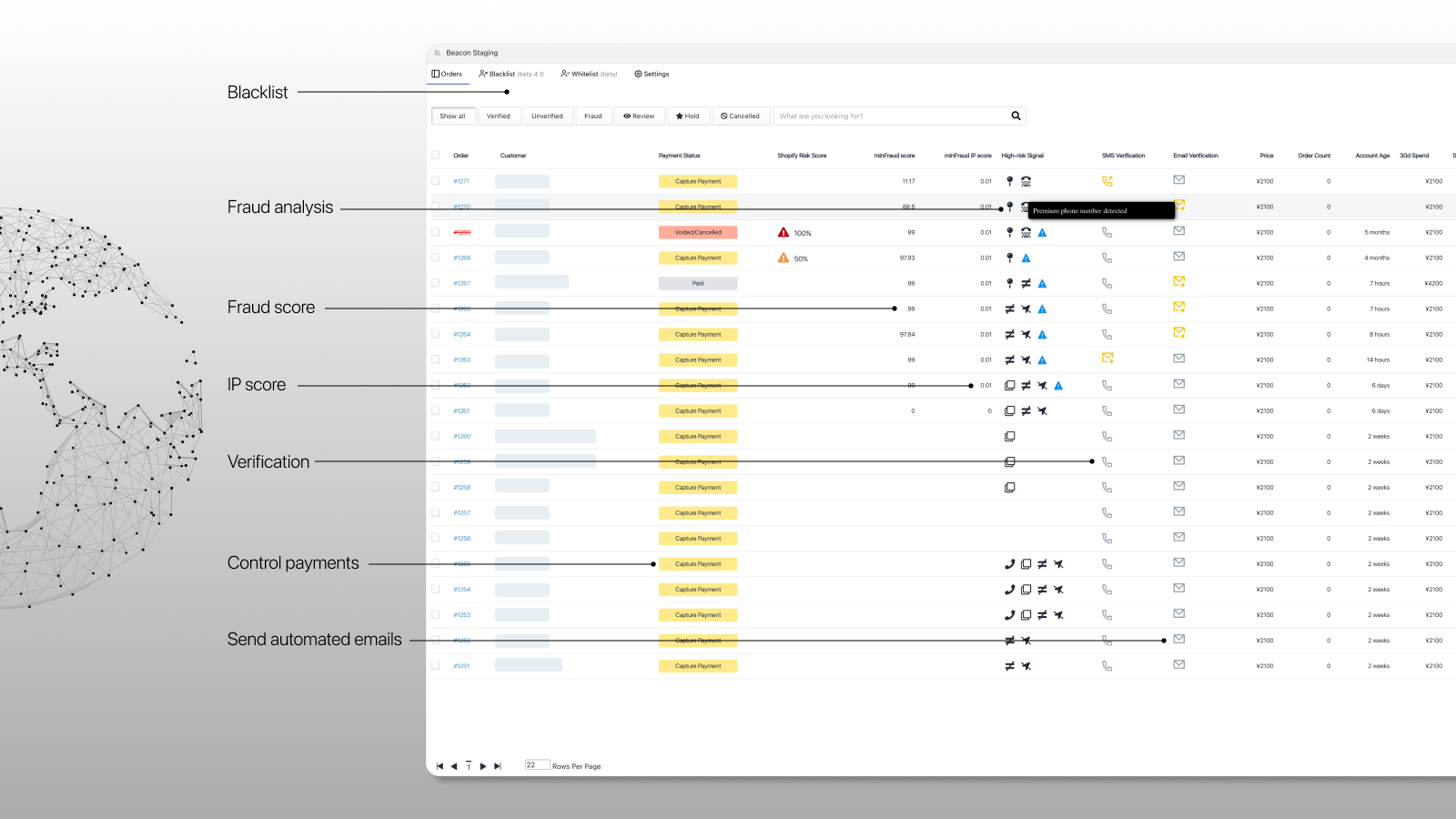Click email envelope icon for order #1271
The width and height of the screenshot is (1456, 819).
(x=1178, y=179)
